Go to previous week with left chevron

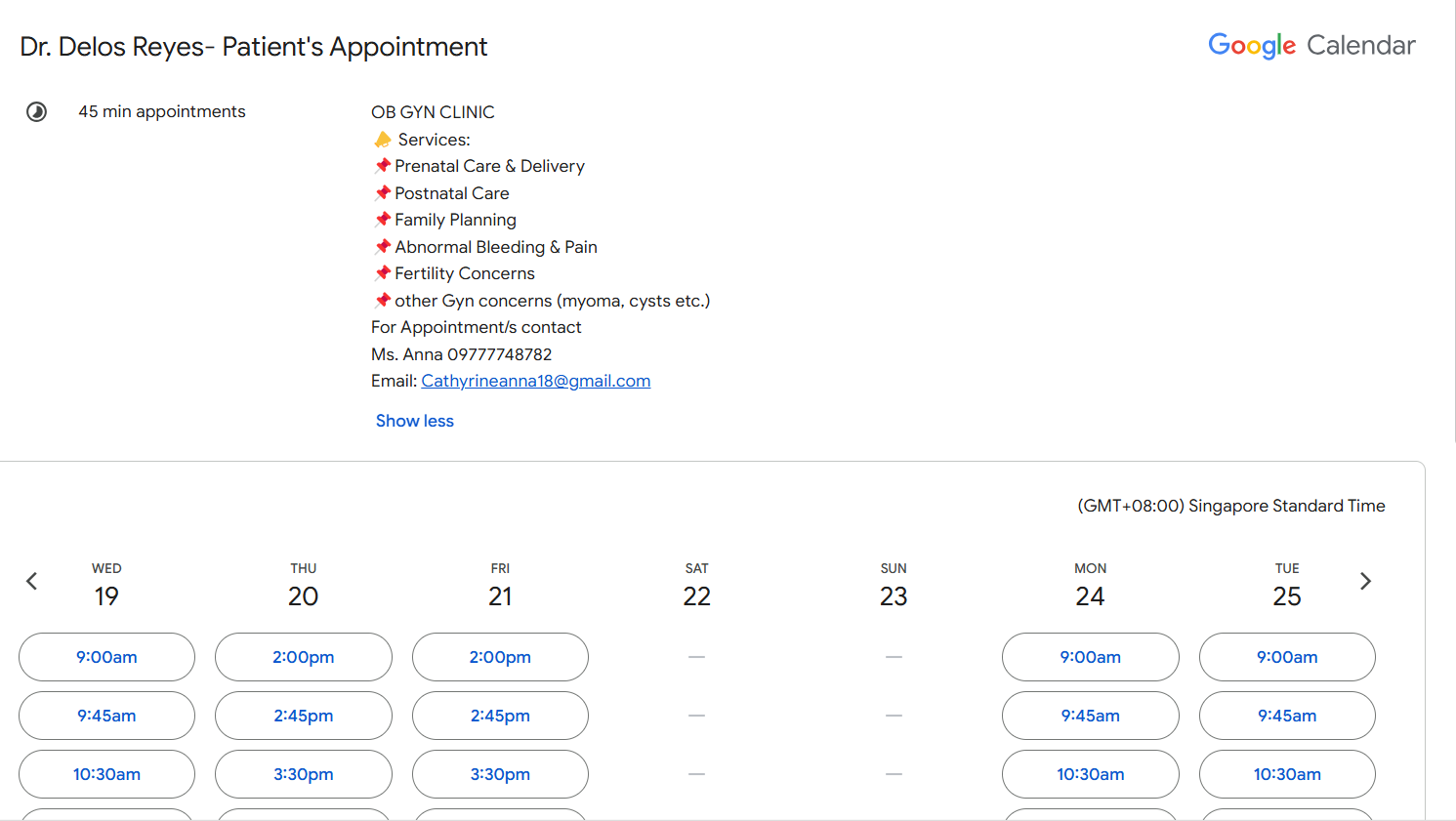(x=31, y=582)
